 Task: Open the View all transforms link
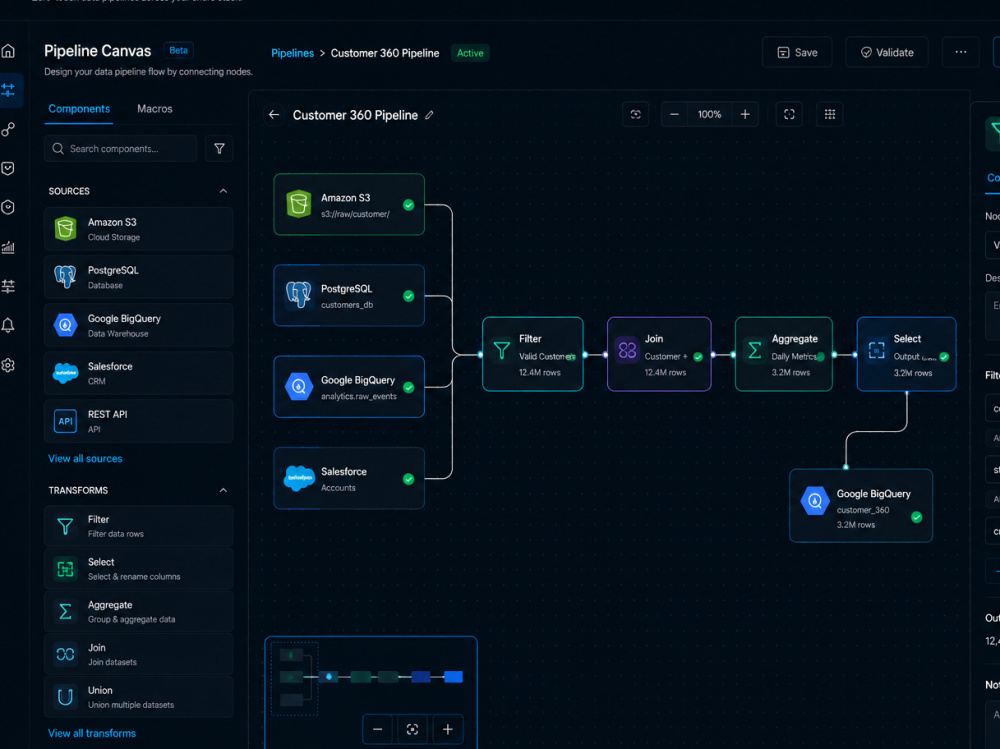point(92,734)
